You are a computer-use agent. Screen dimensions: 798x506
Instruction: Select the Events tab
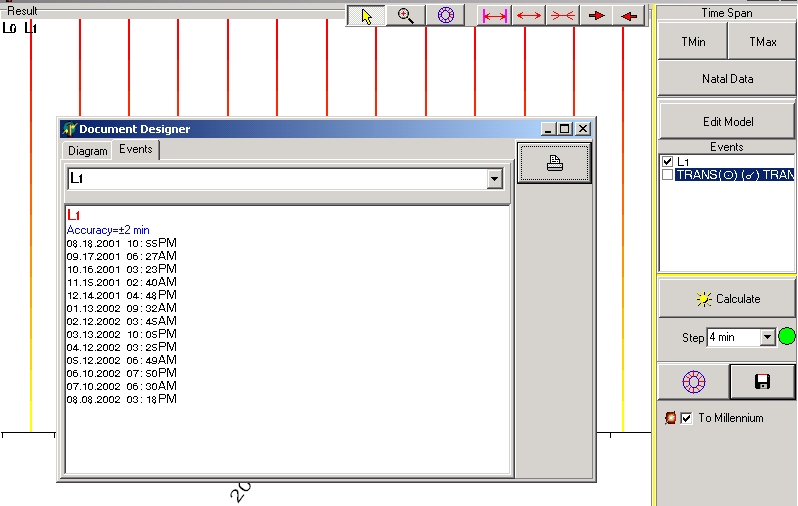(135, 149)
